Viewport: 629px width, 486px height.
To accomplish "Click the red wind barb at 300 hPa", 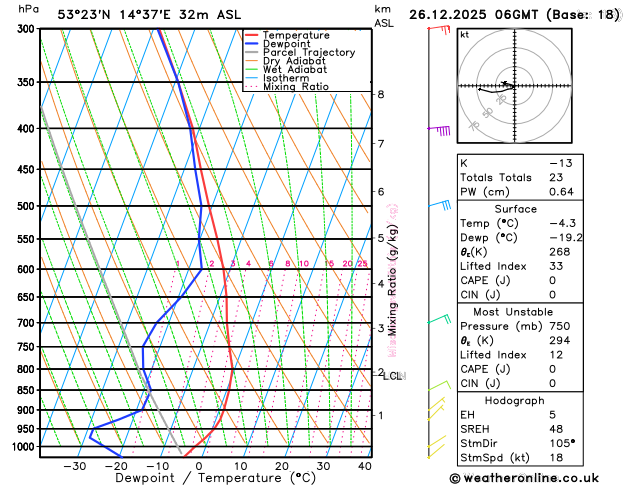I will pos(439,29).
